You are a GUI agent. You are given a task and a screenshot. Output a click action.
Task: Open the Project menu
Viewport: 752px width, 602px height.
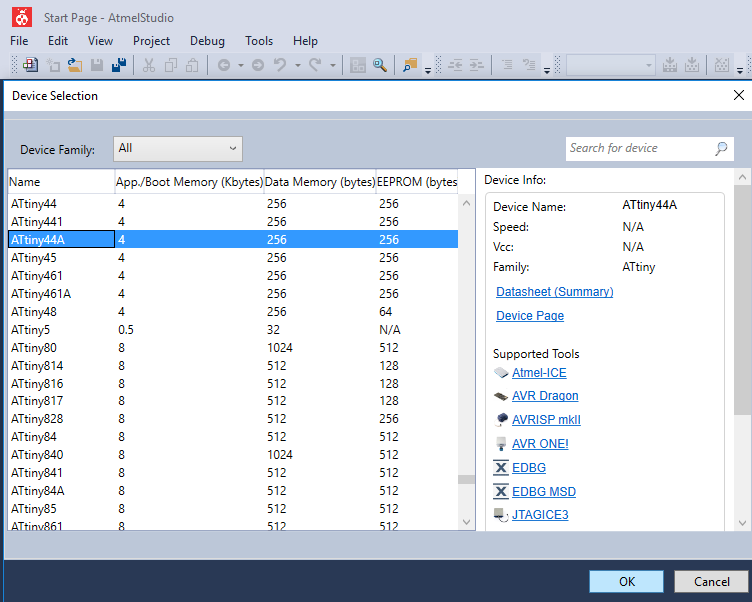pos(152,41)
